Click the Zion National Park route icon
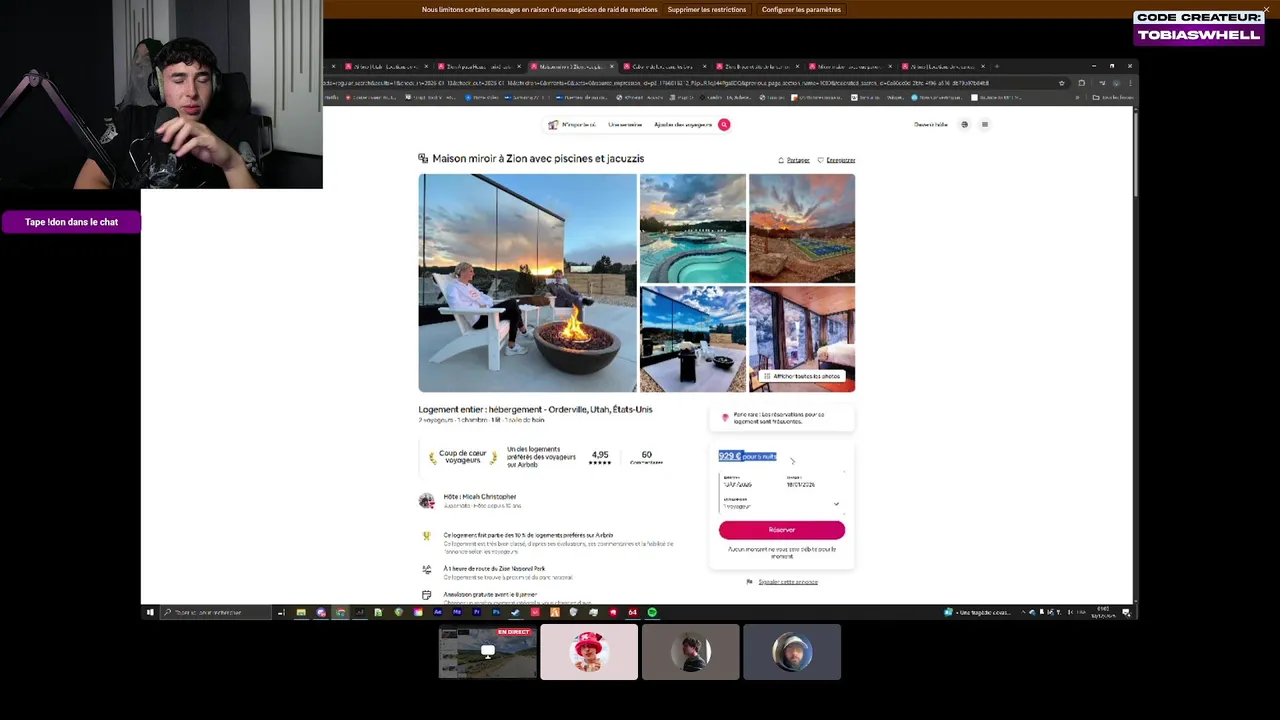This screenshot has width=1280, height=720. 427,569
